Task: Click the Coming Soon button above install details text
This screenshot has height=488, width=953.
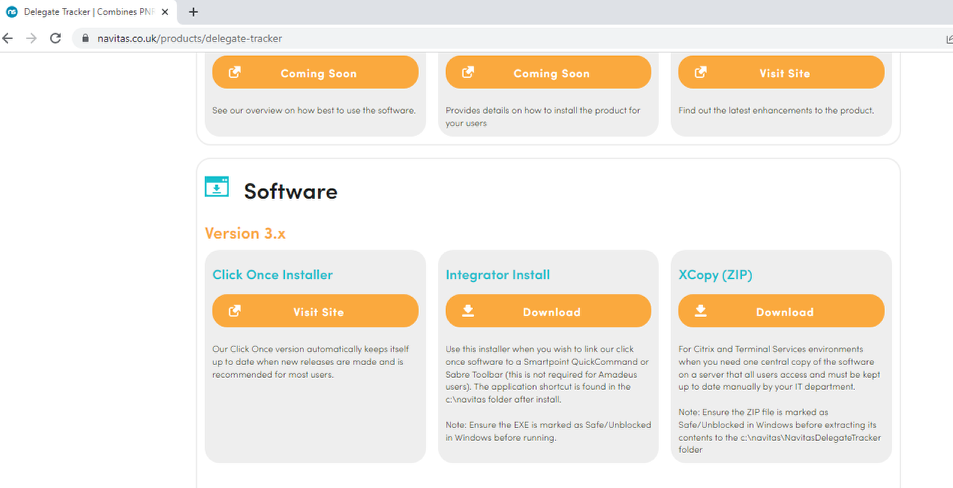Action: coord(548,72)
